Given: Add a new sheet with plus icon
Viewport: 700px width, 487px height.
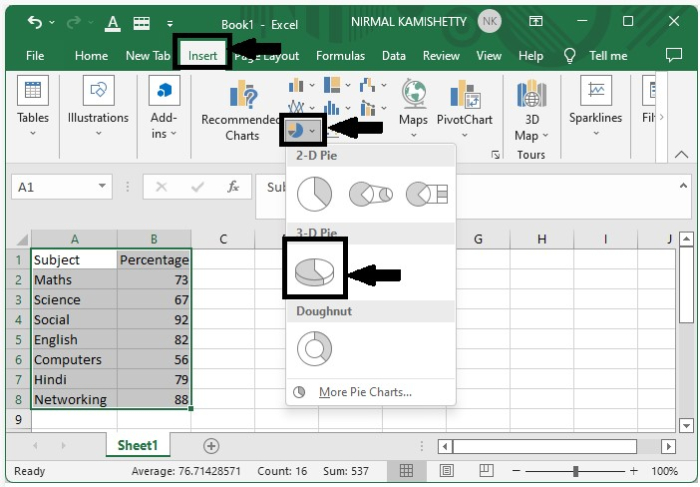Looking at the screenshot, I should click(211, 445).
